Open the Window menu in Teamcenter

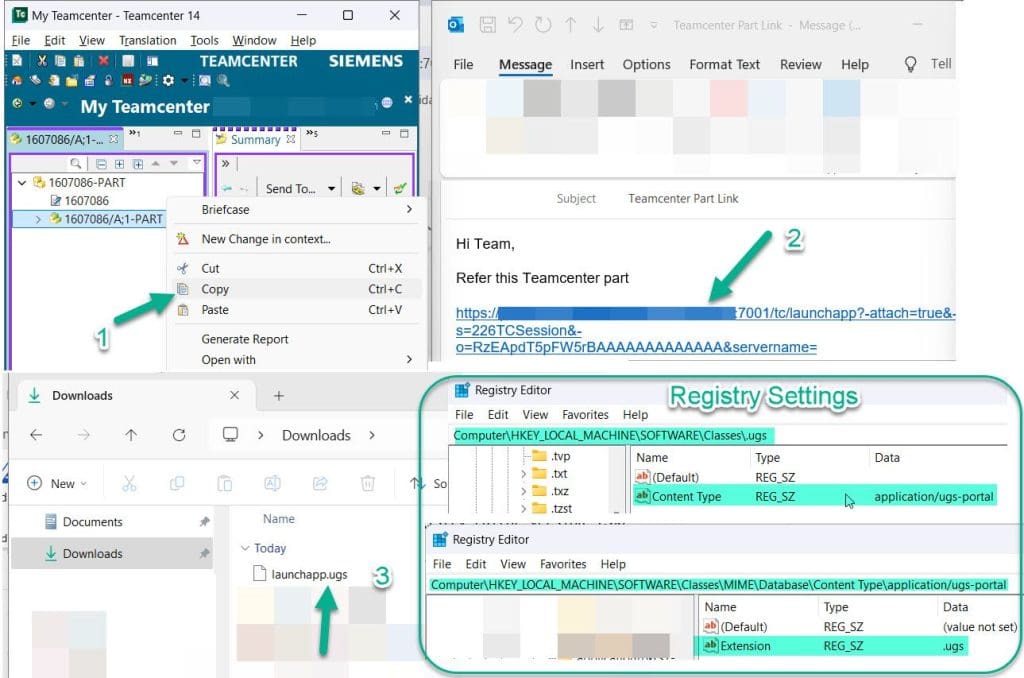(254, 40)
